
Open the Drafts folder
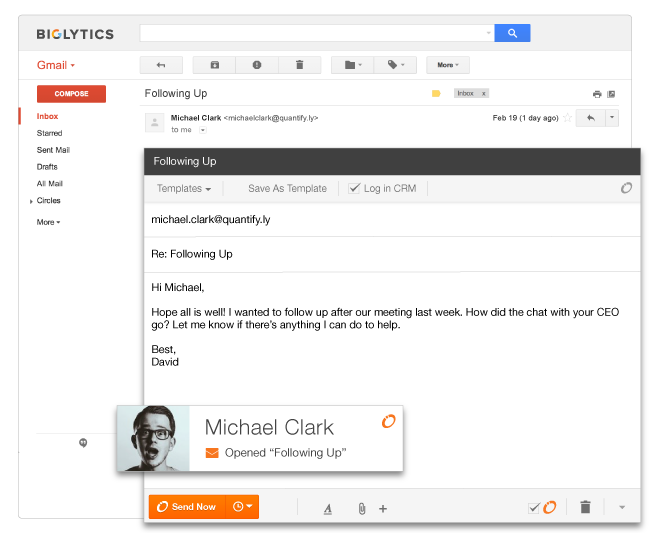47,167
